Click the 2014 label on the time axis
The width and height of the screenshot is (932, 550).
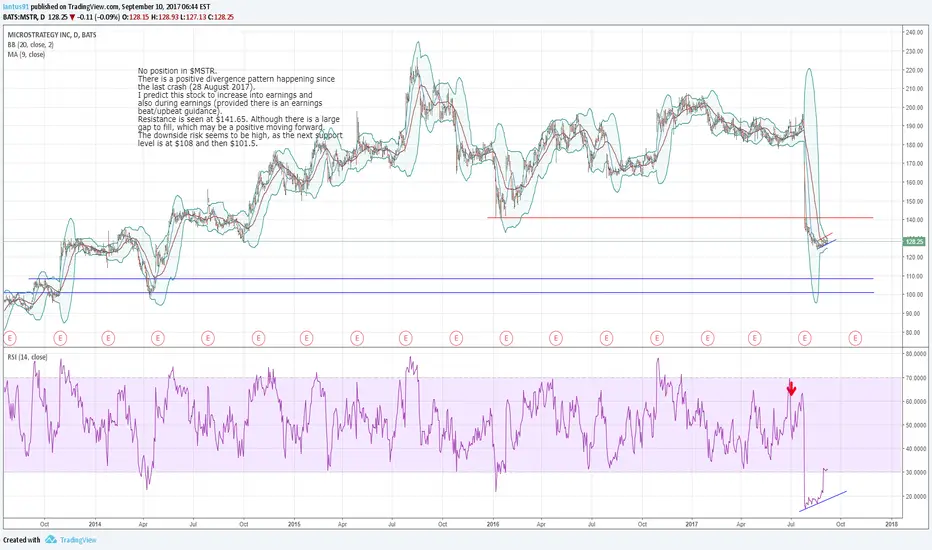tap(95, 524)
